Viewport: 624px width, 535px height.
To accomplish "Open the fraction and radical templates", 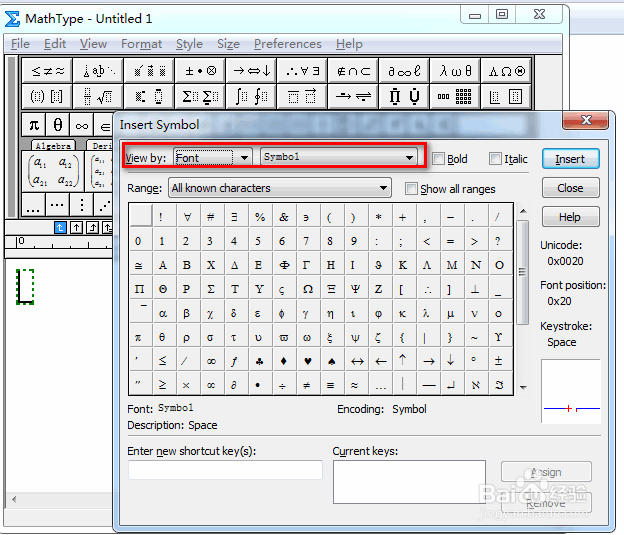I will point(98,96).
